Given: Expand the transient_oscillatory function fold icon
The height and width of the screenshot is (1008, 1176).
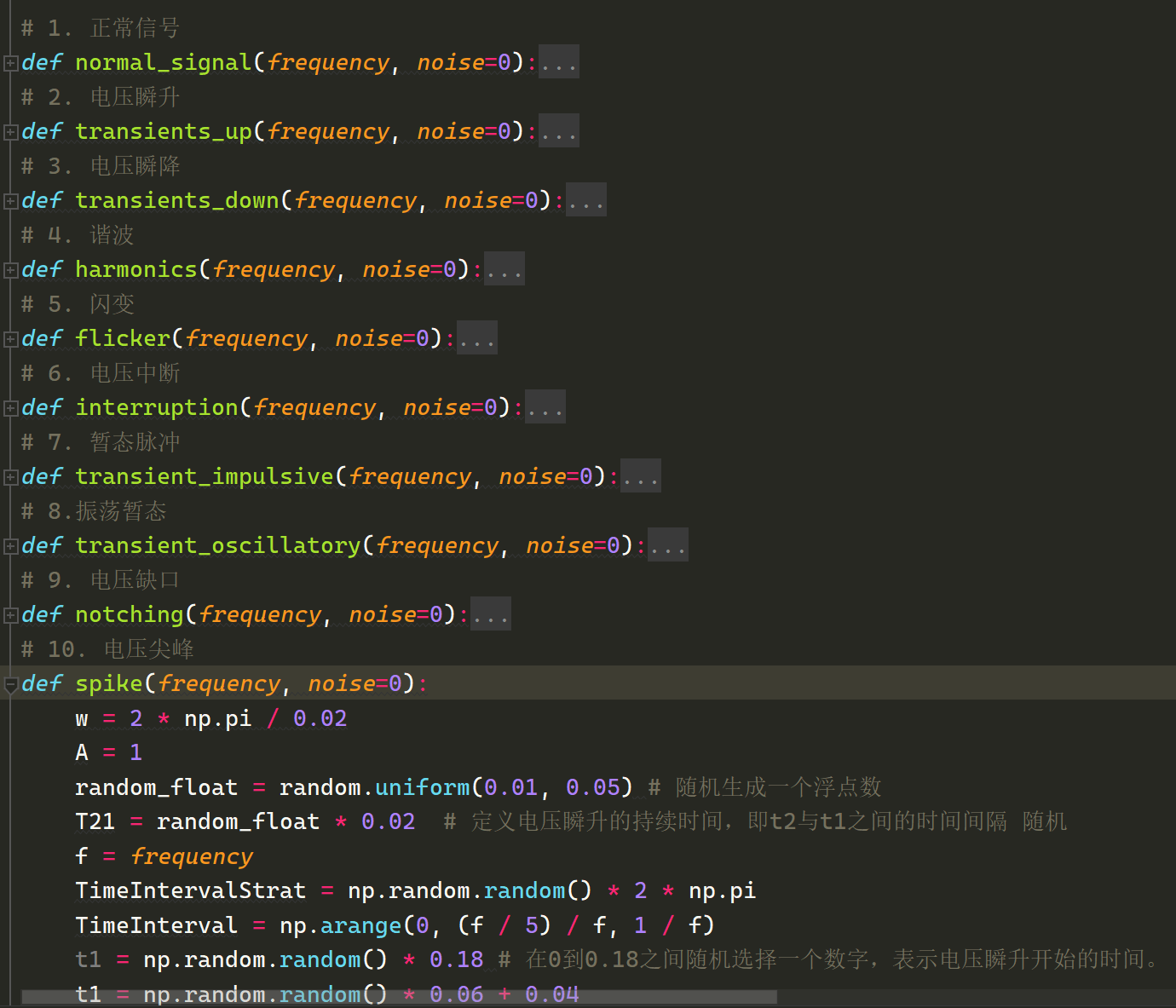Looking at the screenshot, I should (x=10, y=546).
